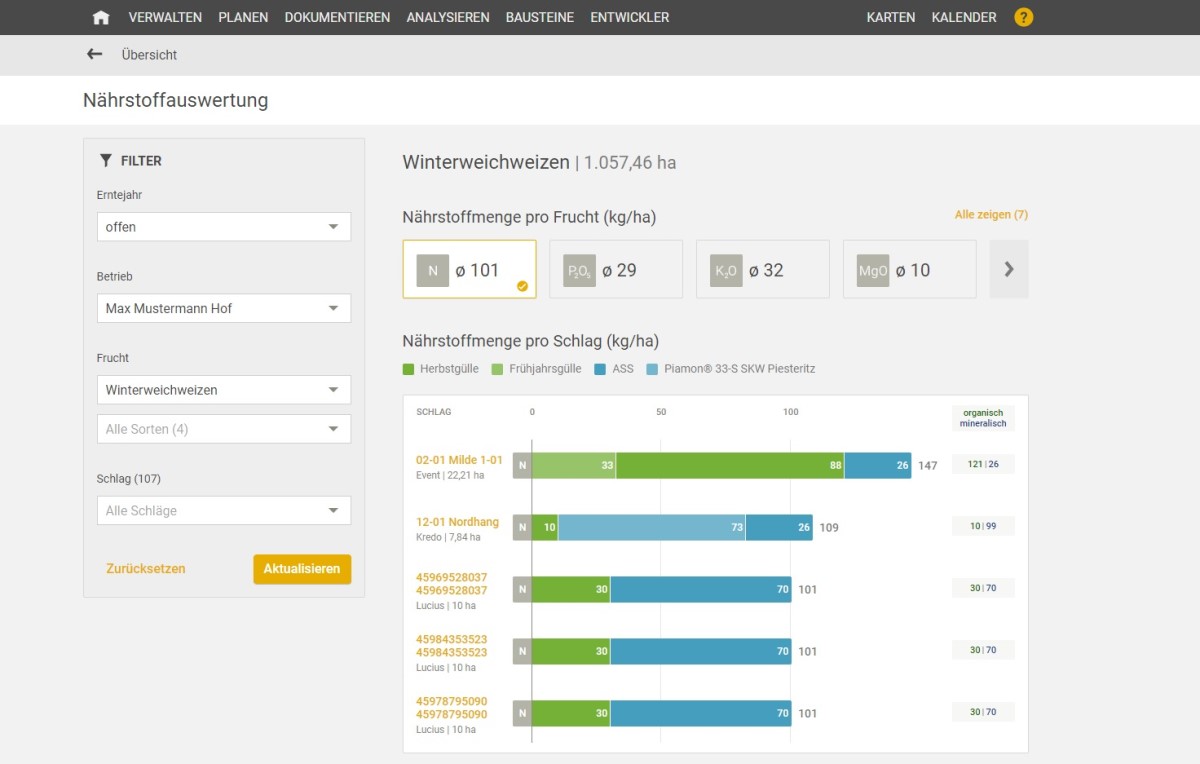Screen dimensions: 1200x764
Task: Click the Frühjahrsgülle legend color swatch
Action: tap(498, 369)
